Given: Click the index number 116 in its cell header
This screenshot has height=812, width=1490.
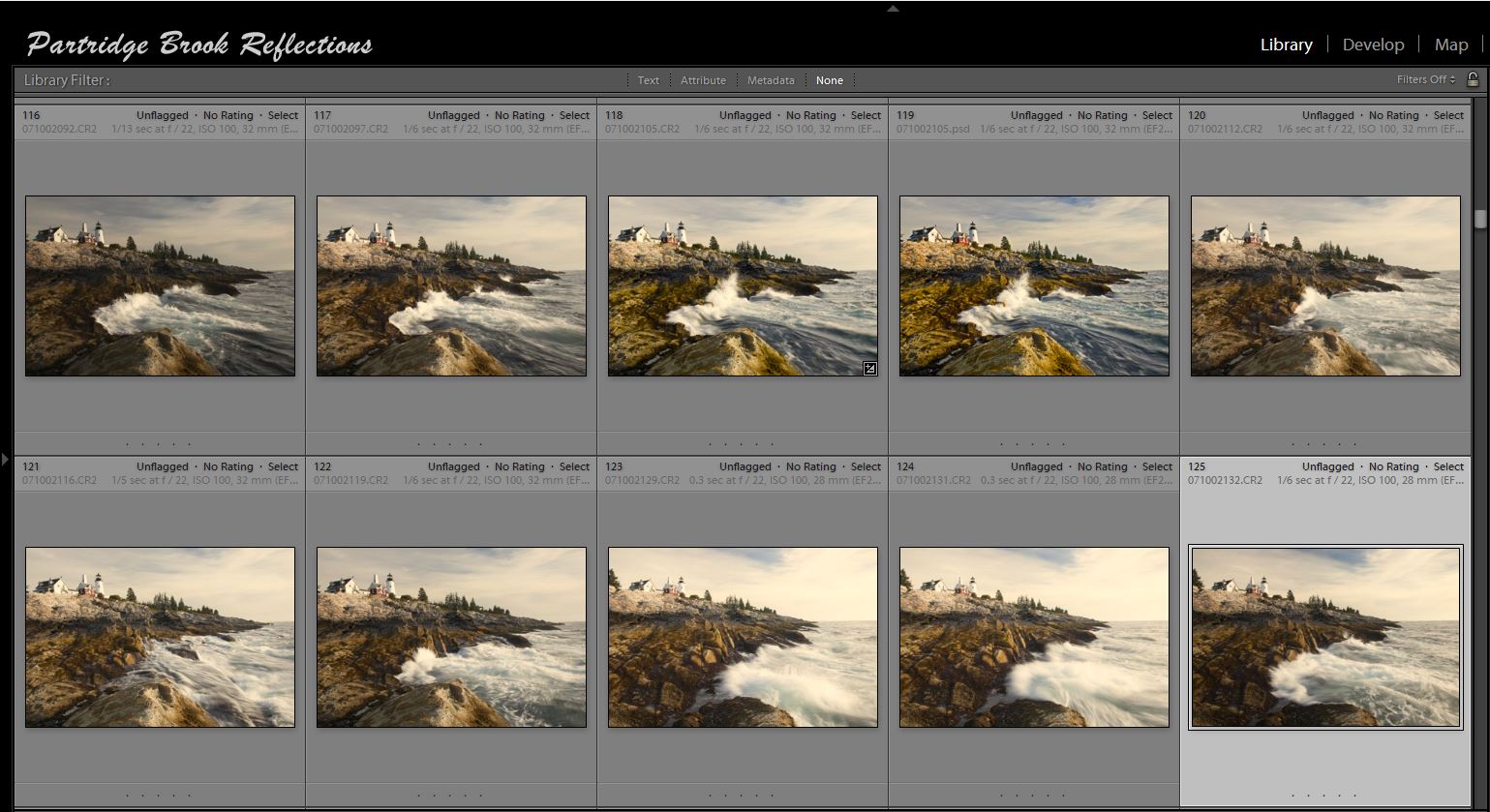Looking at the screenshot, I should [x=31, y=115].
